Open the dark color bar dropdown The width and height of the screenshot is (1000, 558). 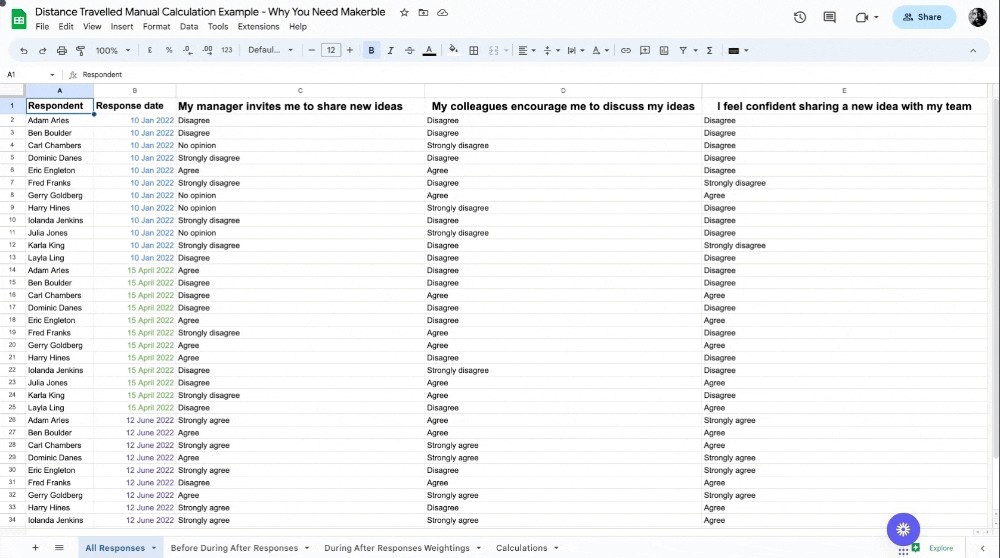point(738,50)
